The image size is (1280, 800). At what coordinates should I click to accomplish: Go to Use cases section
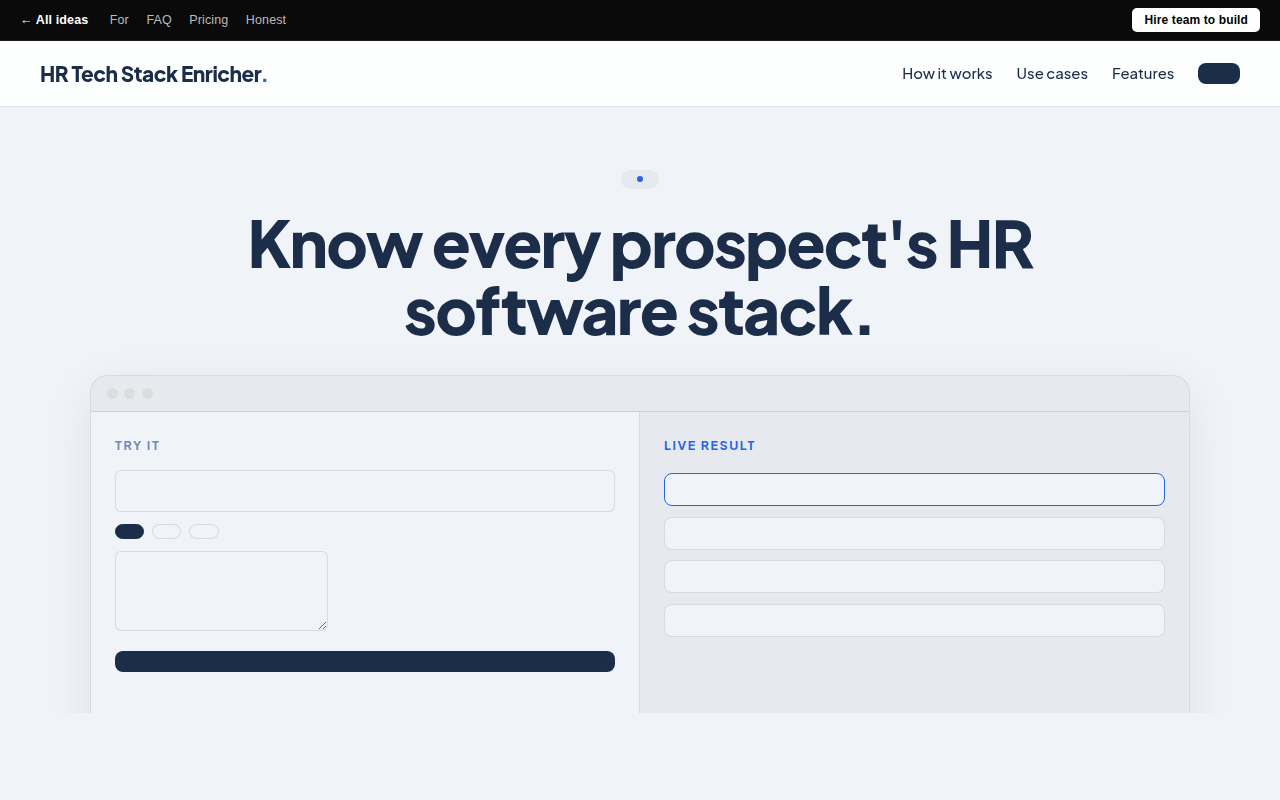point(1052,74)
